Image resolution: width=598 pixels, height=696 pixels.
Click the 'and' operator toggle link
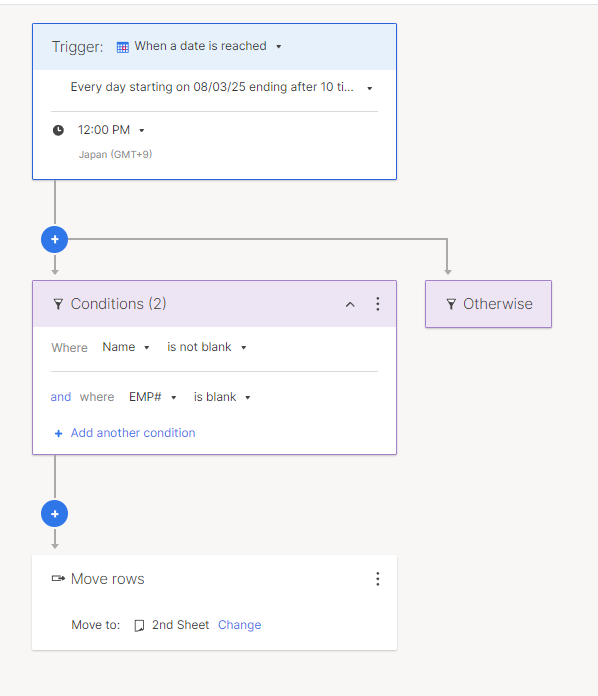tap(60, 397)
